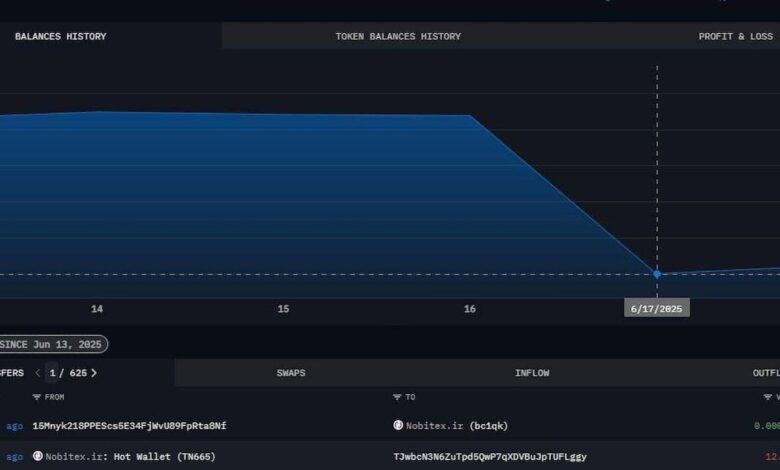
Task: Click the FROM column filter icon
Action: (36, 397)
